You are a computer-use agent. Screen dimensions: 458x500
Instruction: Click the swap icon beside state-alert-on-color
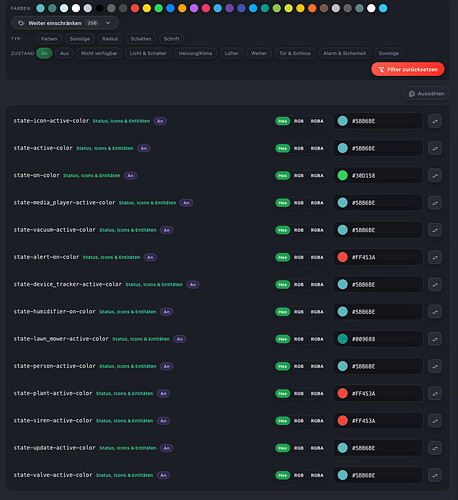point(435,257)
